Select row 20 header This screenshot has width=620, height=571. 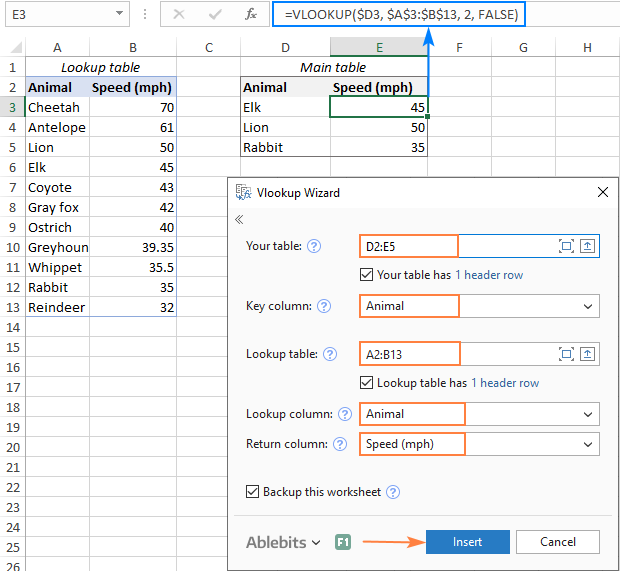click(13, 448)
